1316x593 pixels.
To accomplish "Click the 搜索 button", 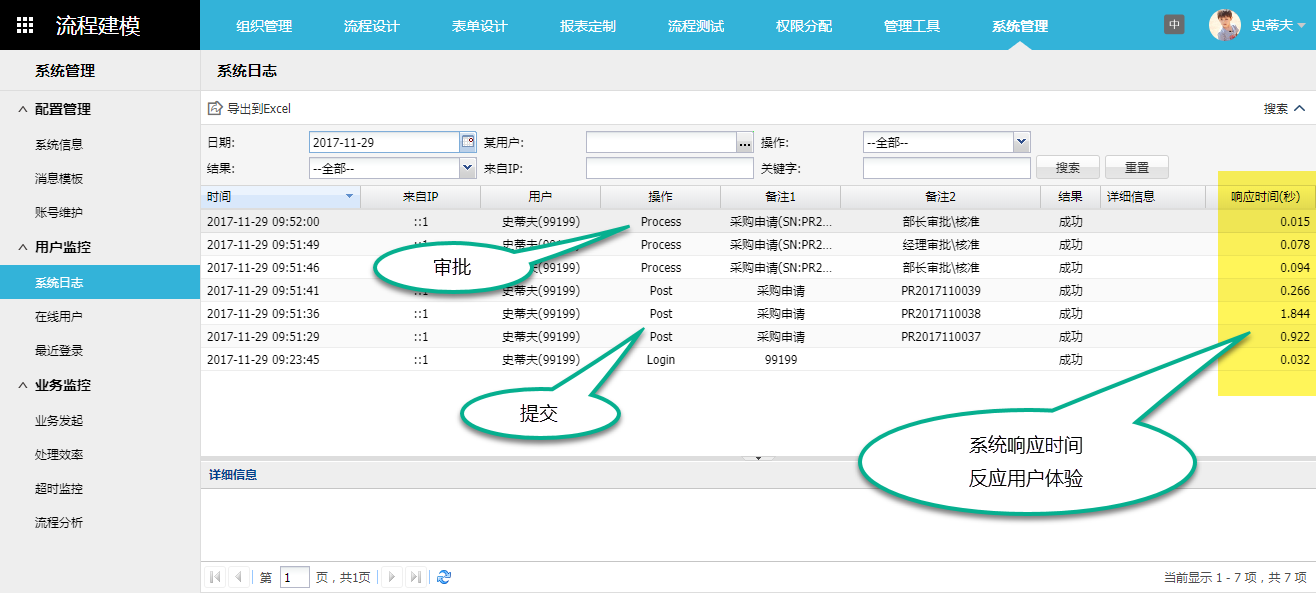I will pyautogui.click(x=1067, y=168).
